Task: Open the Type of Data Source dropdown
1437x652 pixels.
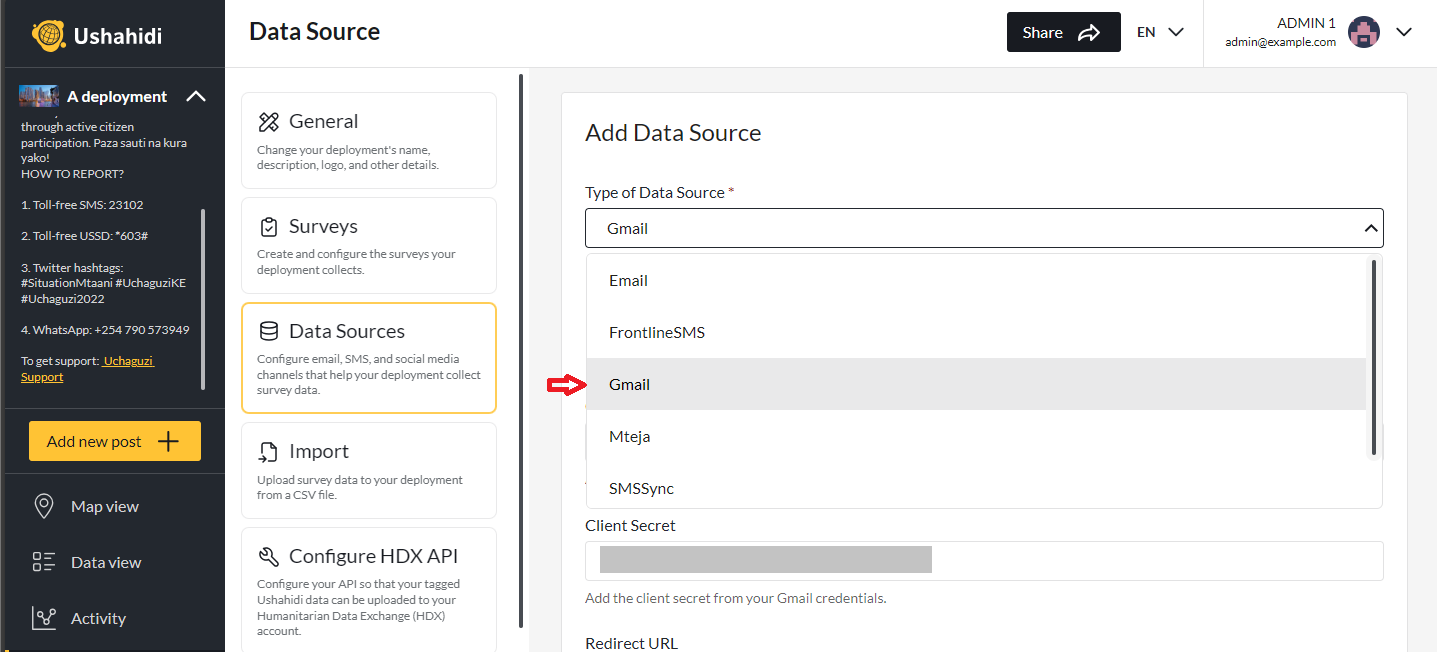Action: click(983, 228)
